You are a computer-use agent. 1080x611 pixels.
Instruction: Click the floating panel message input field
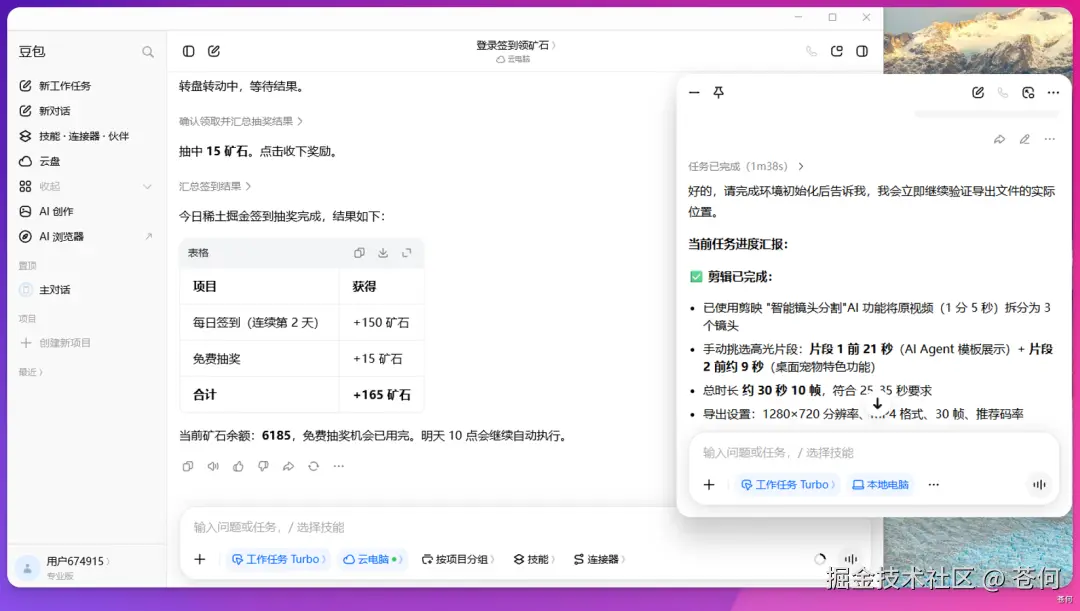point(873,453)
